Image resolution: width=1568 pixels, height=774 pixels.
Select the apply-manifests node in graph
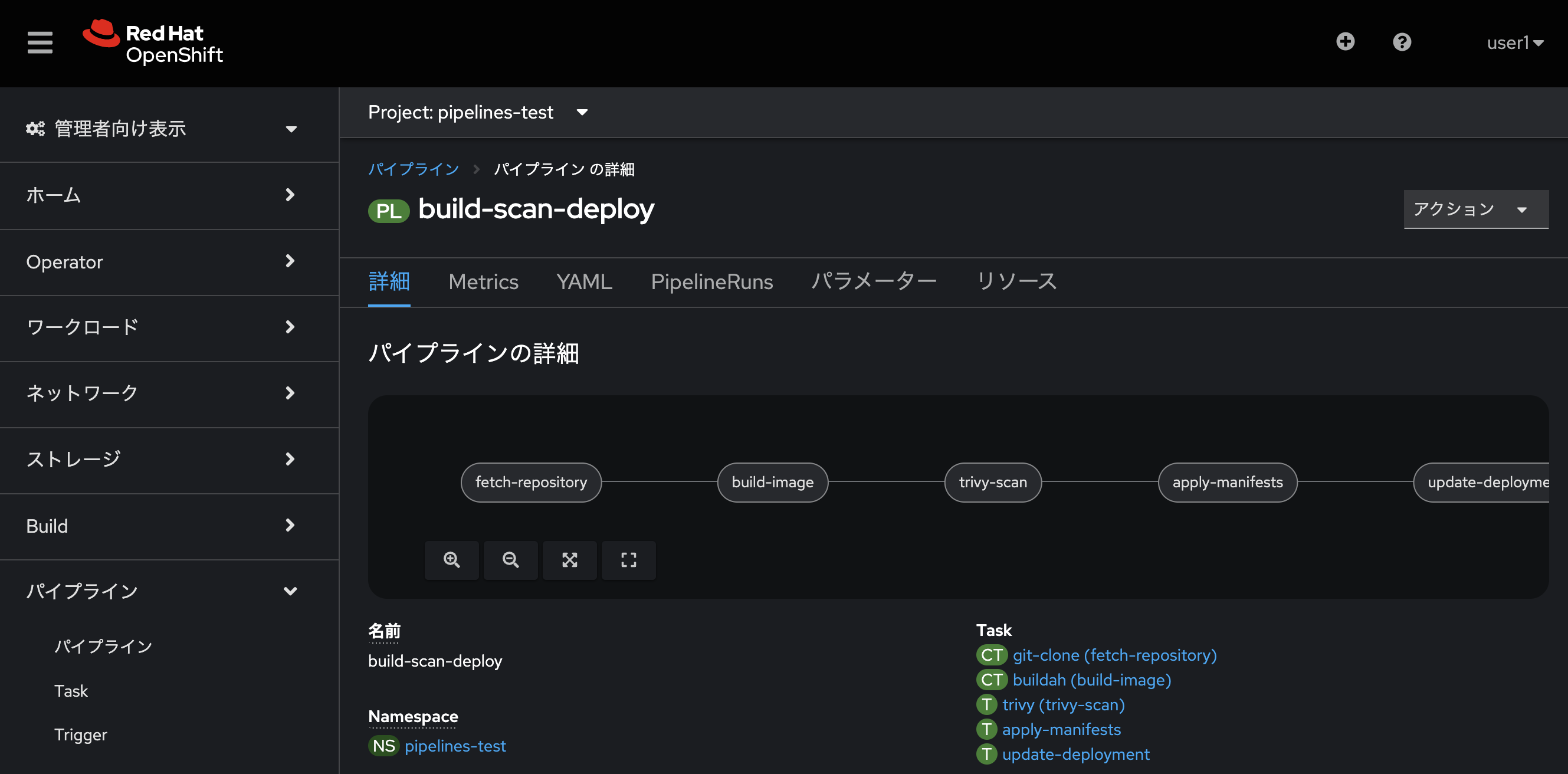(1227, 483)
